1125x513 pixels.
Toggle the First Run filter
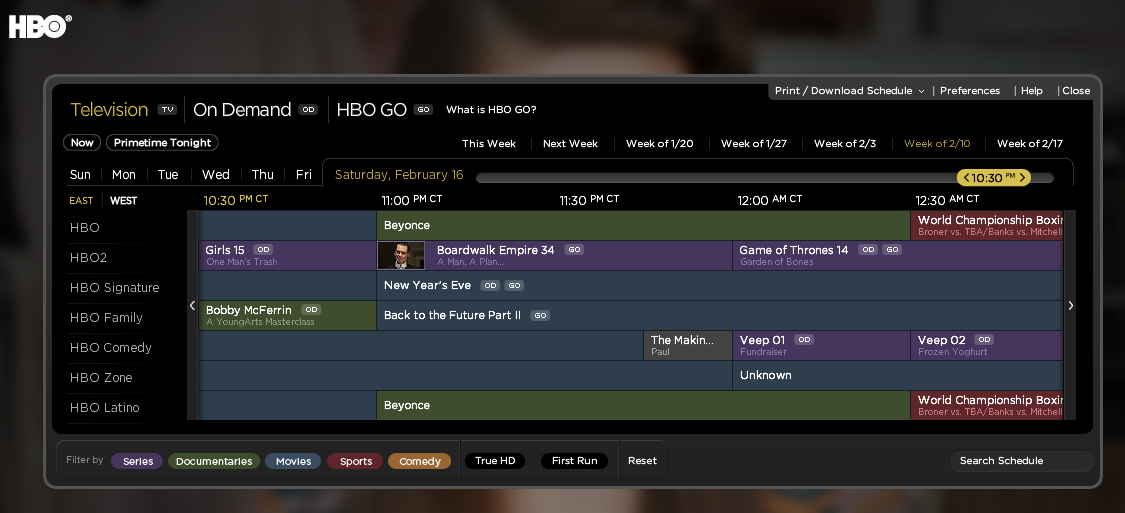tap(574, 461)
